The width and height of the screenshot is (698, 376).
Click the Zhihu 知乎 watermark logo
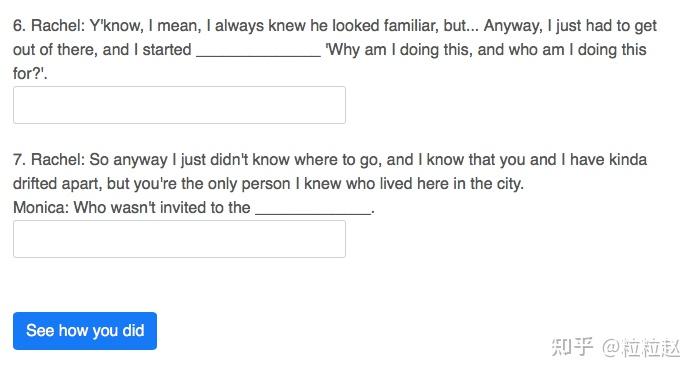572,347
